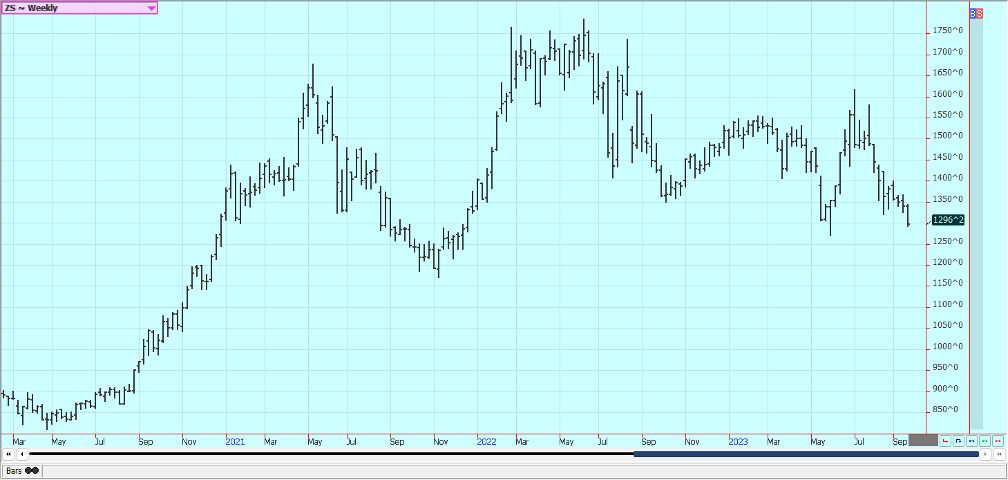Viewport: 1008px width, 480px height.
Task: Step chart one bar forward
Action: tap(985, 454)
